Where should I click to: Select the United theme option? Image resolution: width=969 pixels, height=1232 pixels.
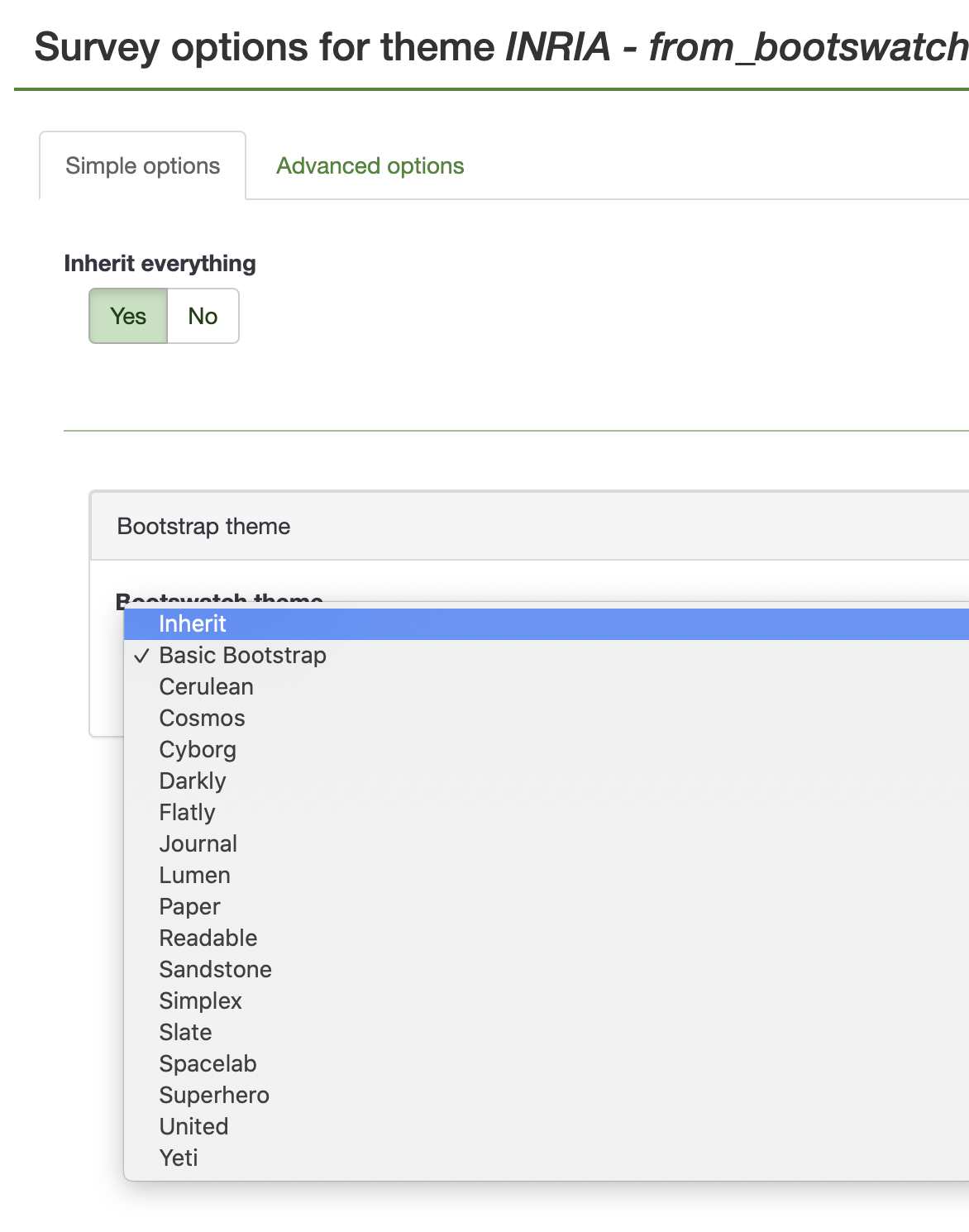point(193,1127)
